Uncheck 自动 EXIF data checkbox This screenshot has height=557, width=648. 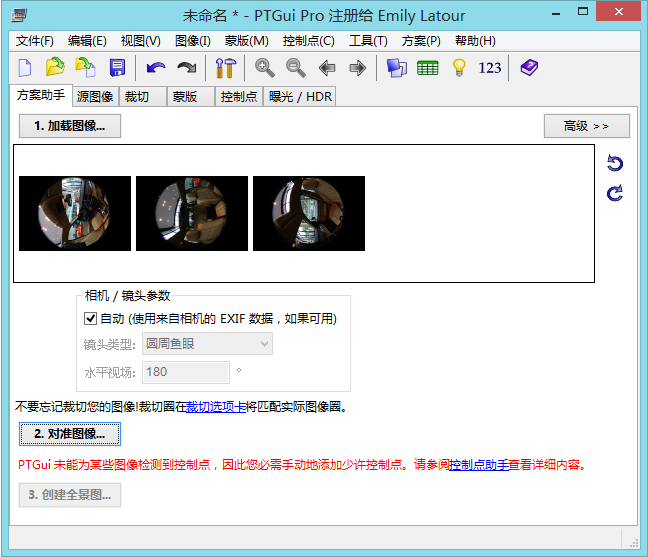[91, 319]
